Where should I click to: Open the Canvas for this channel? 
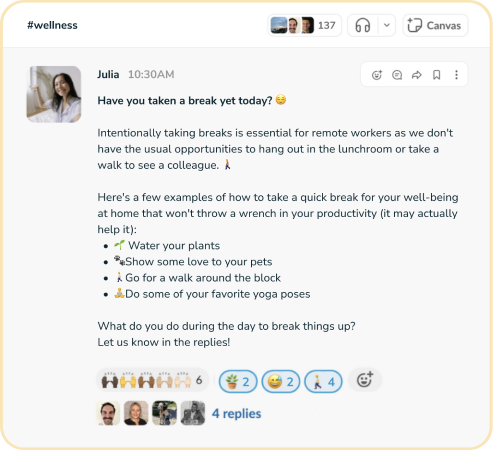pos(435,25)
